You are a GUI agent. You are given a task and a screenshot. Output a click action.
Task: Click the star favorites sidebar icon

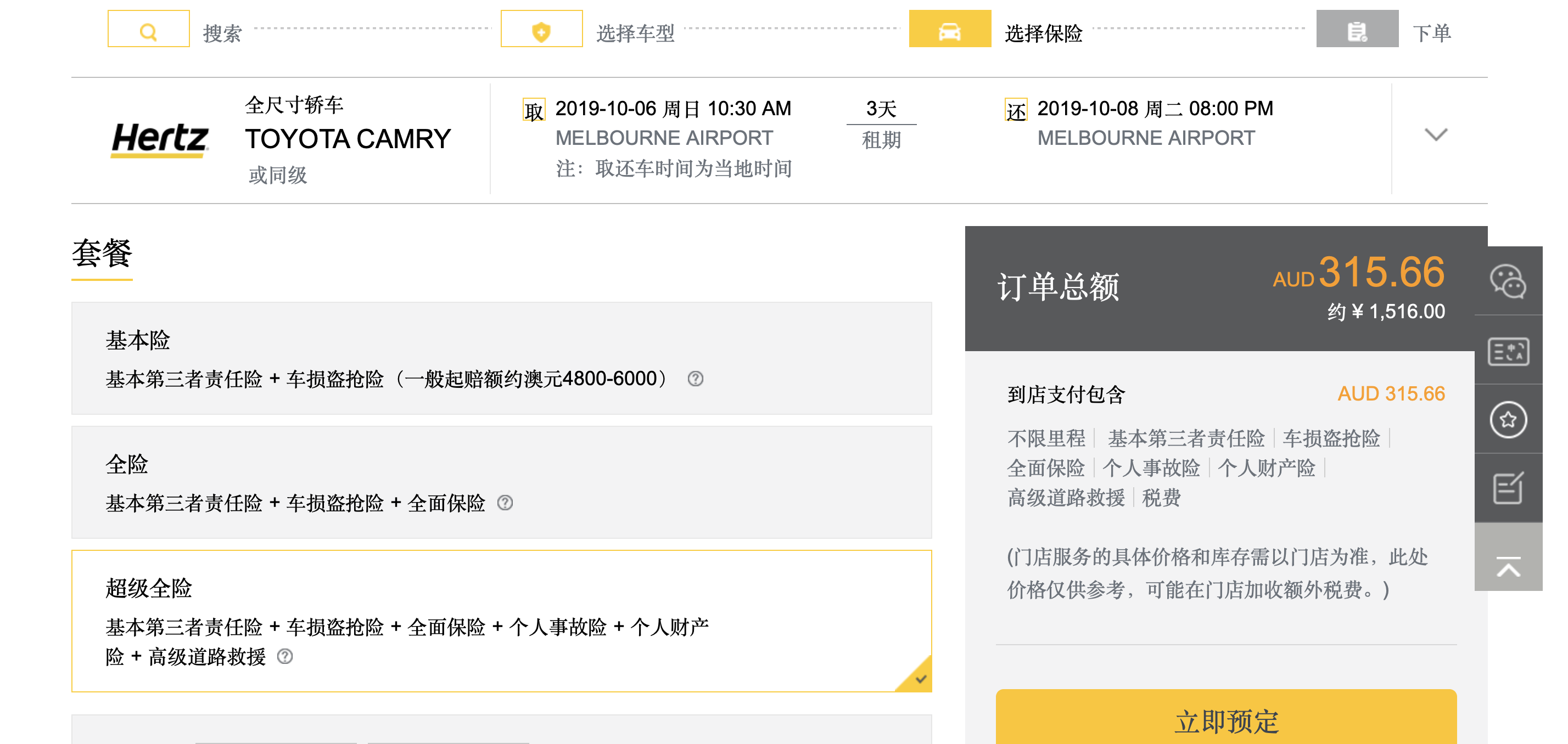coord(1508,419)
